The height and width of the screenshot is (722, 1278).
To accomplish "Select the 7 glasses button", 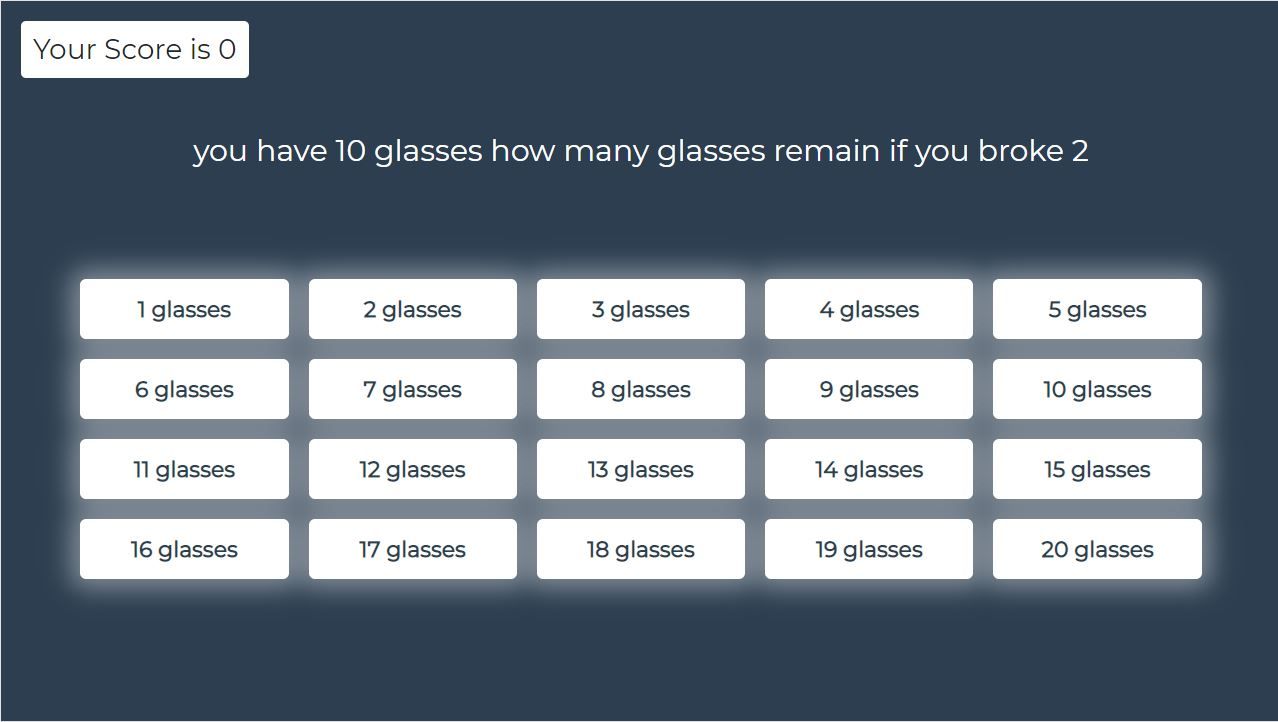I will pyautogui.click(x=413, y=389).
